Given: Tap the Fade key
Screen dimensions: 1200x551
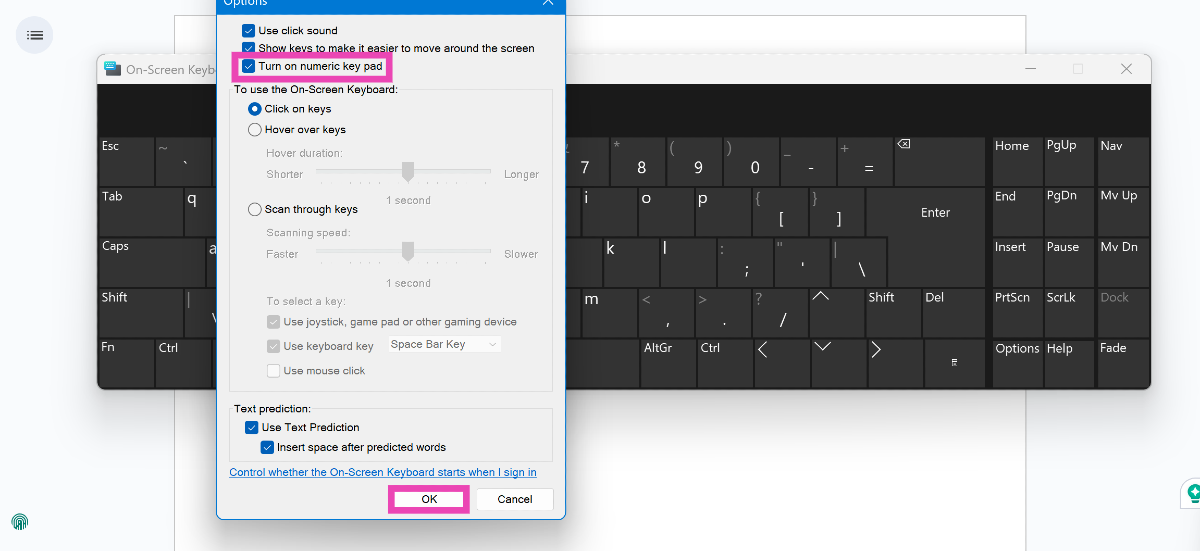Looking at the screenshot, I should (1122, 363).
